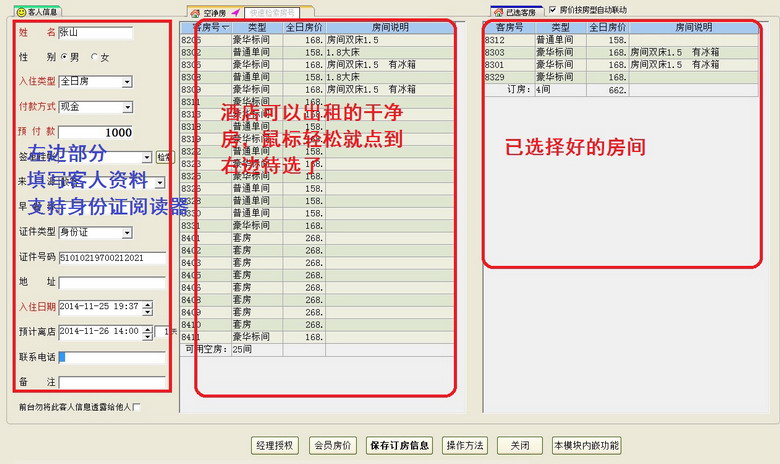Select the 男 gender radio button
This screenshot has height=464, width=780.
[x=65, y=57]
